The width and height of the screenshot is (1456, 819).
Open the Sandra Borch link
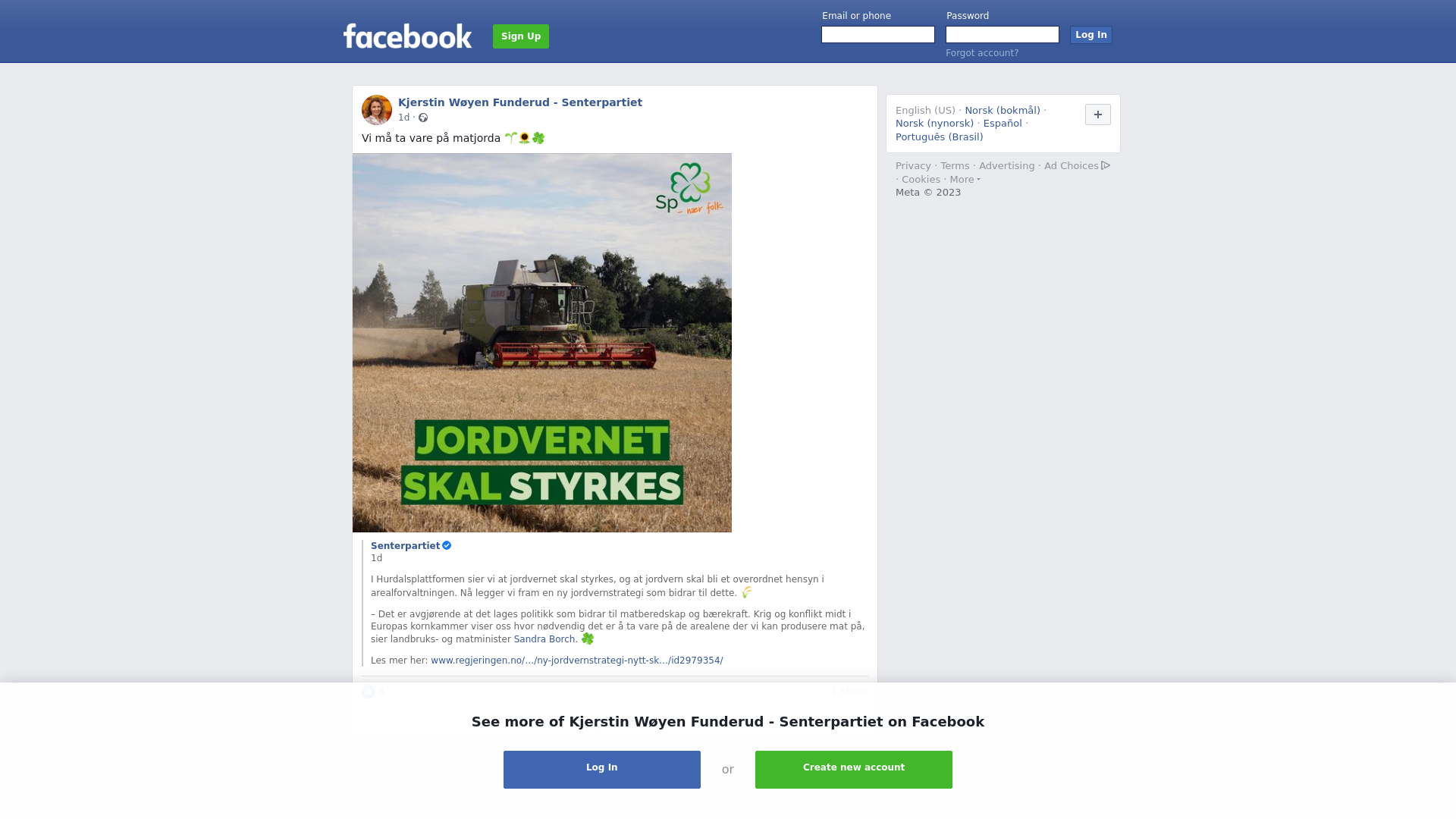(x=544, y=639)
